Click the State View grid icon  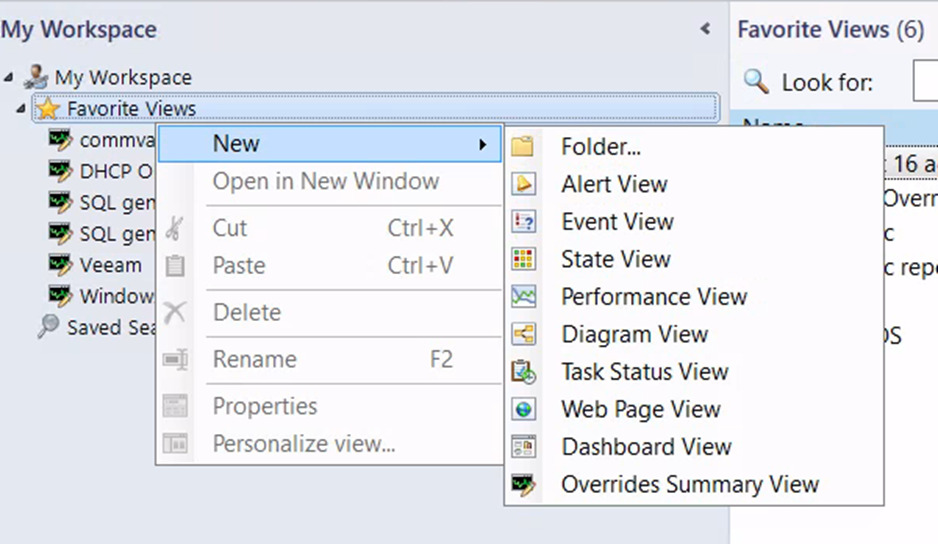[x=523, y=259]
